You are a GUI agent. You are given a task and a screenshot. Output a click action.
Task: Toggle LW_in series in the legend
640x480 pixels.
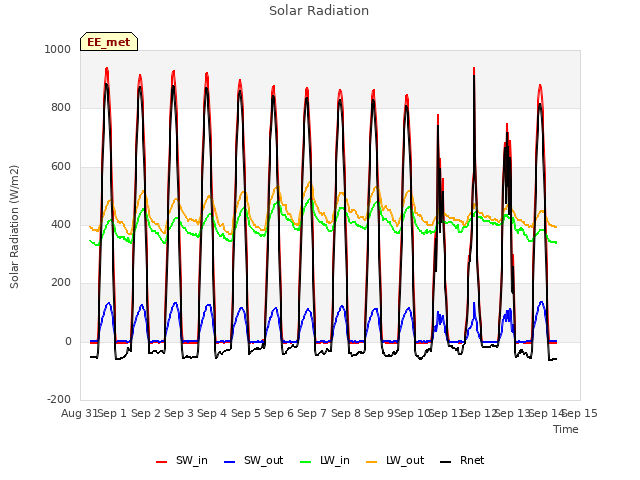(325, 460)
